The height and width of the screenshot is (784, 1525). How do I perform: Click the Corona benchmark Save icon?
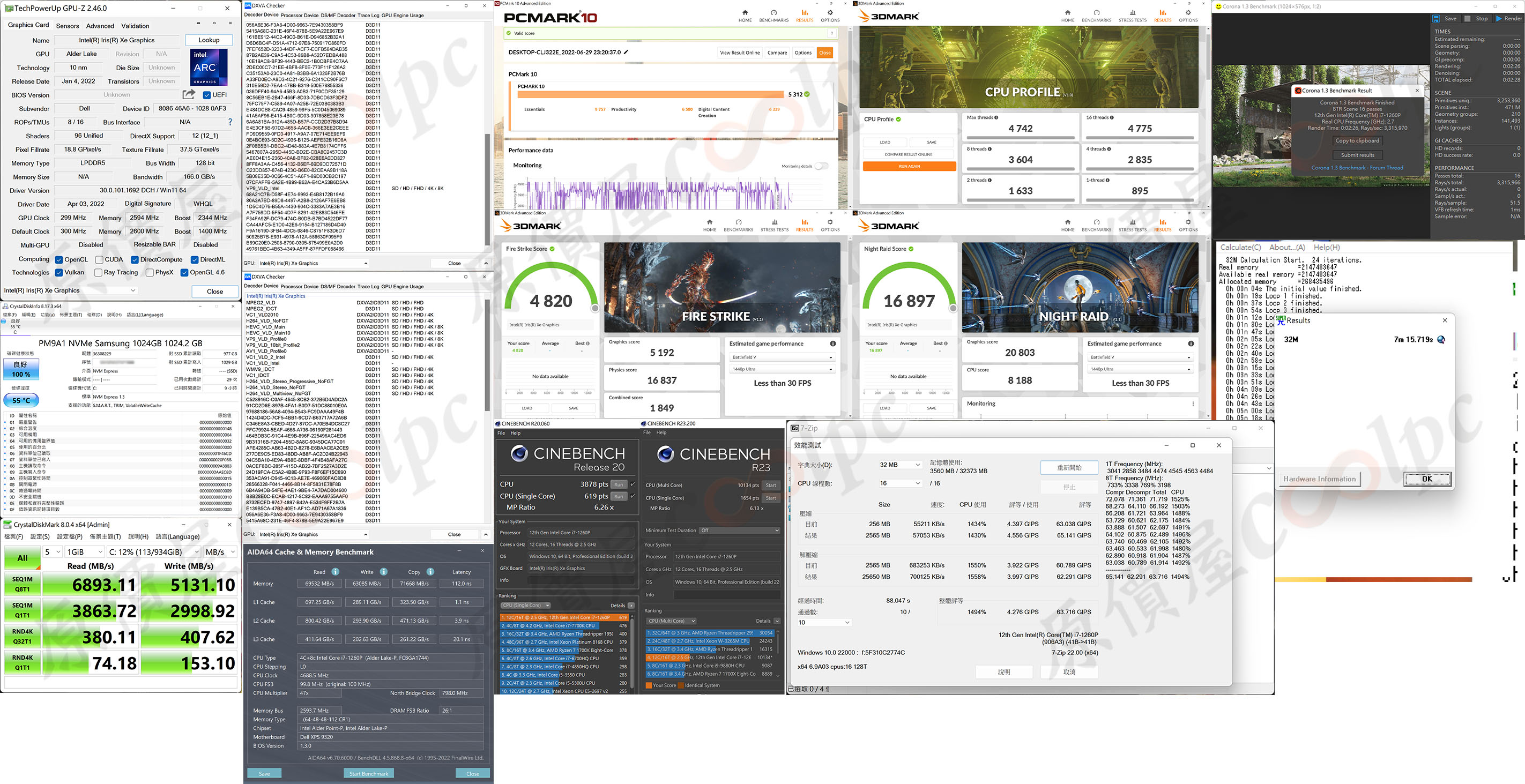click(x=1436, y=18)
